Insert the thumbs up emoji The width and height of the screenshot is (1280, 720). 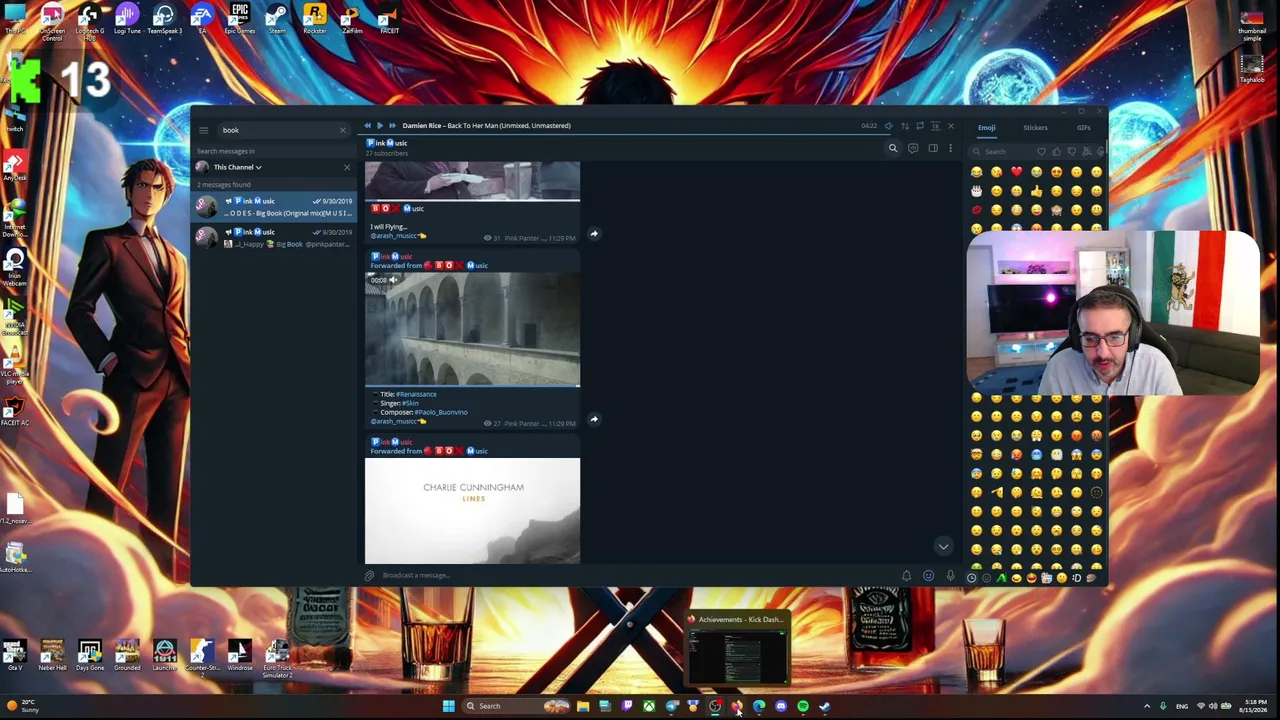[1036, 191]
